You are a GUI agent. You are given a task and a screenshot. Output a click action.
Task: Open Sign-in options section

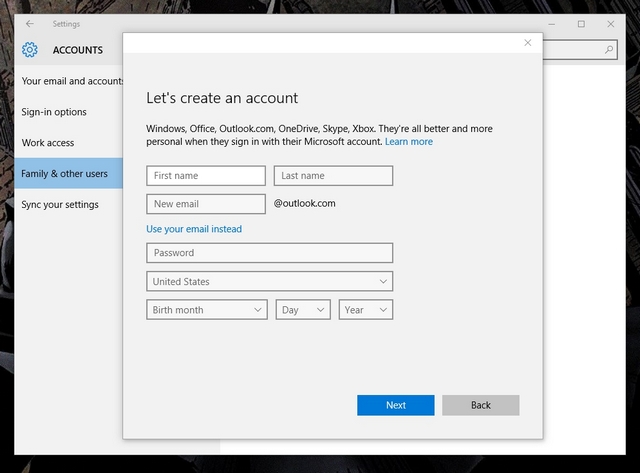pos(69,112)
